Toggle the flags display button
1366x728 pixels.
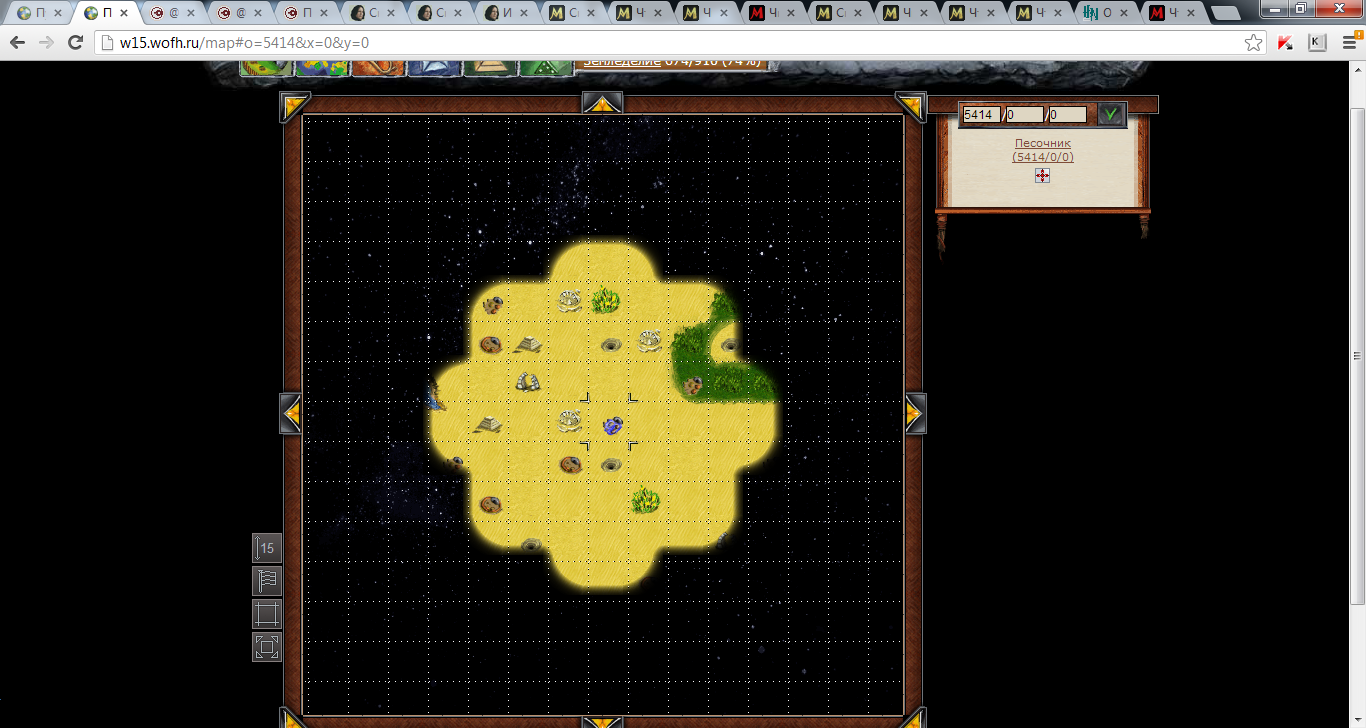pyautogui.click(x=267, y=581)
